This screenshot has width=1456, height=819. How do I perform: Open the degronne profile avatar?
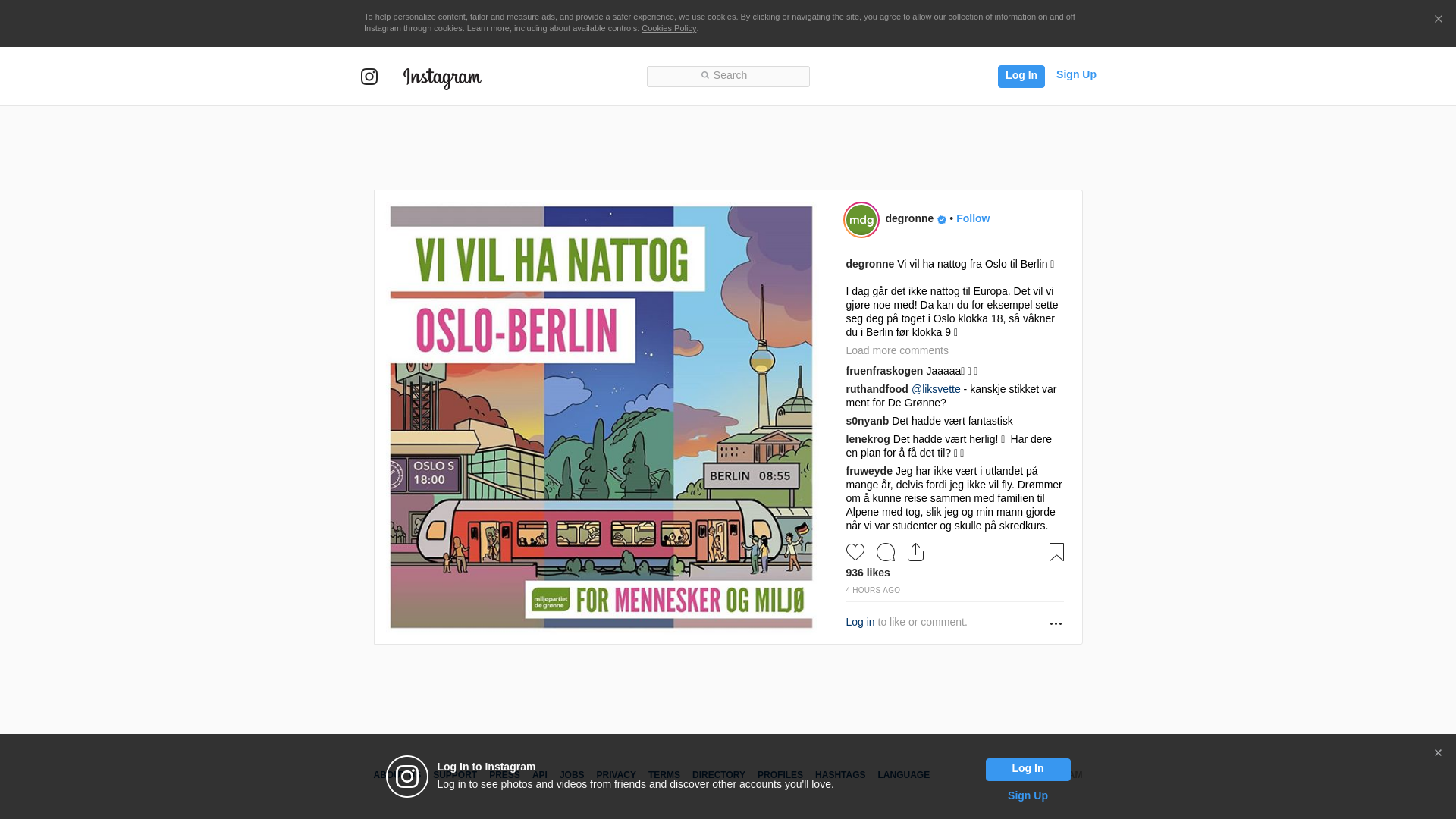click(x=861, y=220)
